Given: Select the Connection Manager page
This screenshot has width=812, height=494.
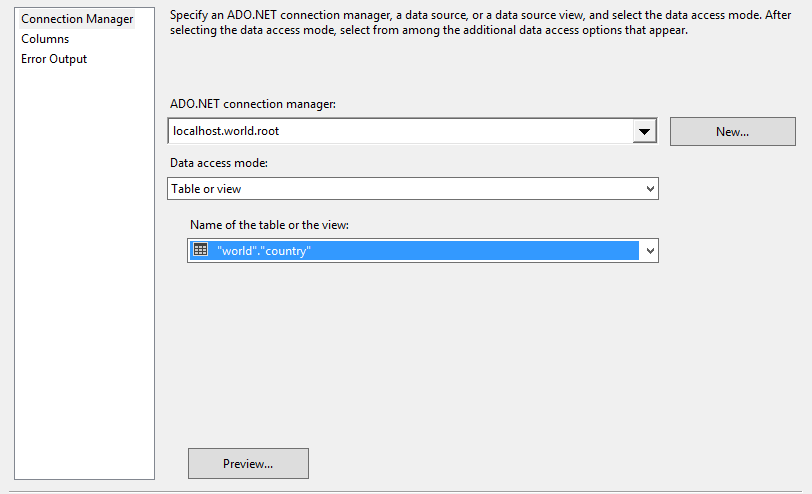Looking at the screenshot, I should pyautogui.click(x=77, y=19).
